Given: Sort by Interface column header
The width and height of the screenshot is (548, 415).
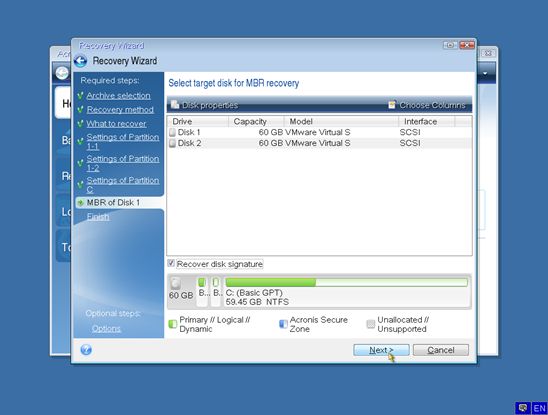Looking at the screenshot, I should tap(427, 121).
